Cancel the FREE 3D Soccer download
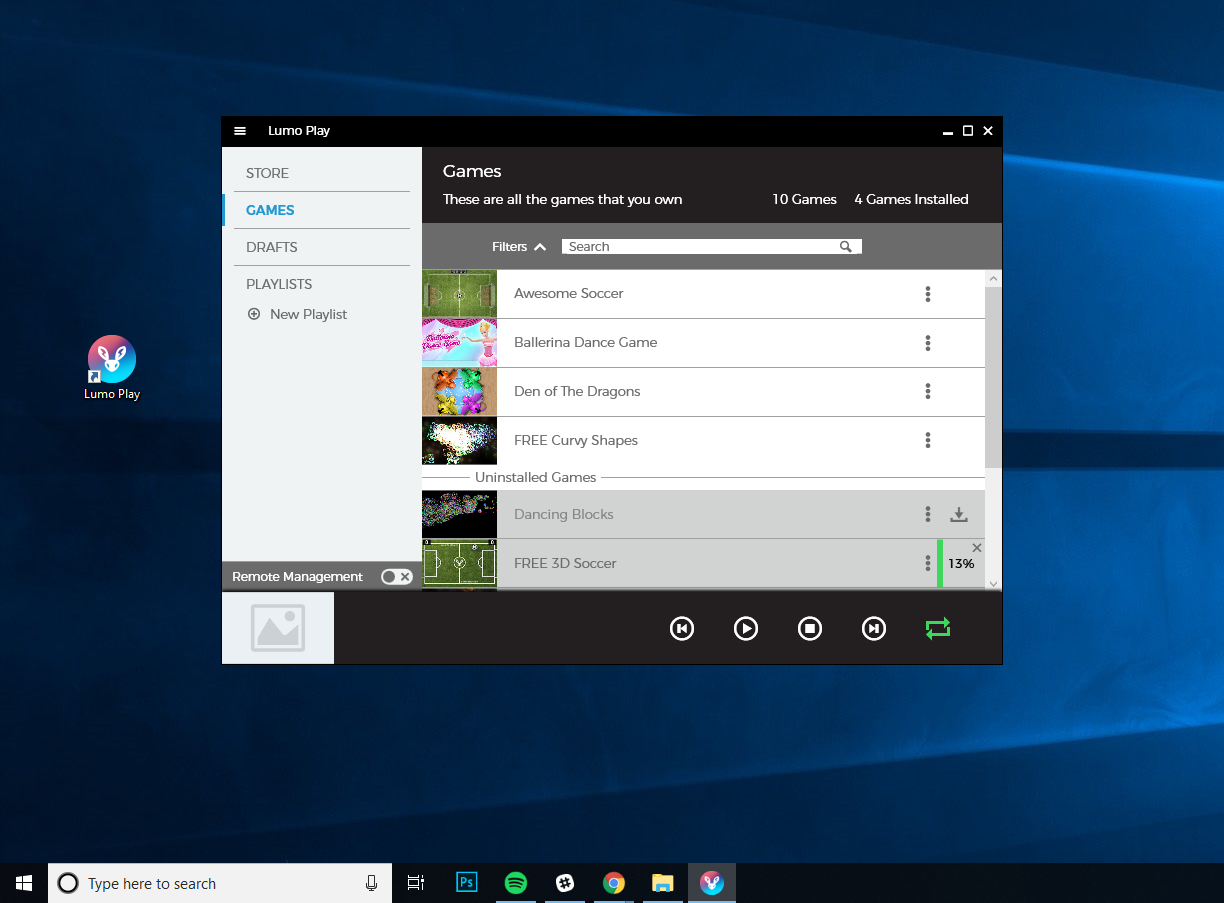Screen dimensions: 1224x903 [x=977, y=548]
